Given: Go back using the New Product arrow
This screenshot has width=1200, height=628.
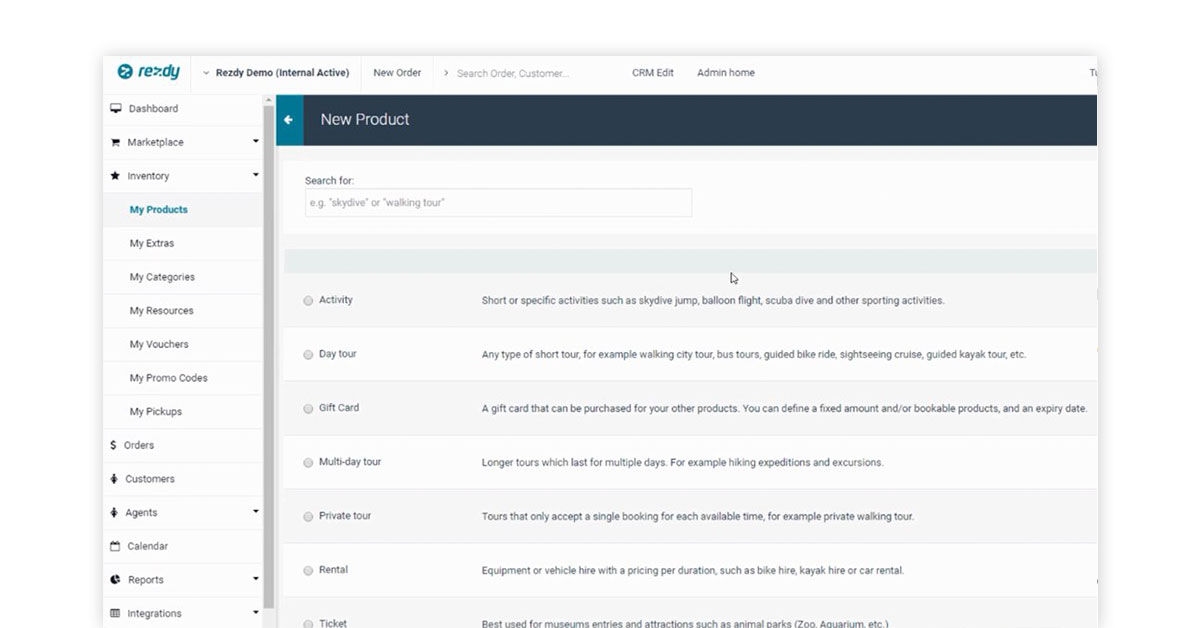Looking at the screenshot, I should click(x=289, y=120).
